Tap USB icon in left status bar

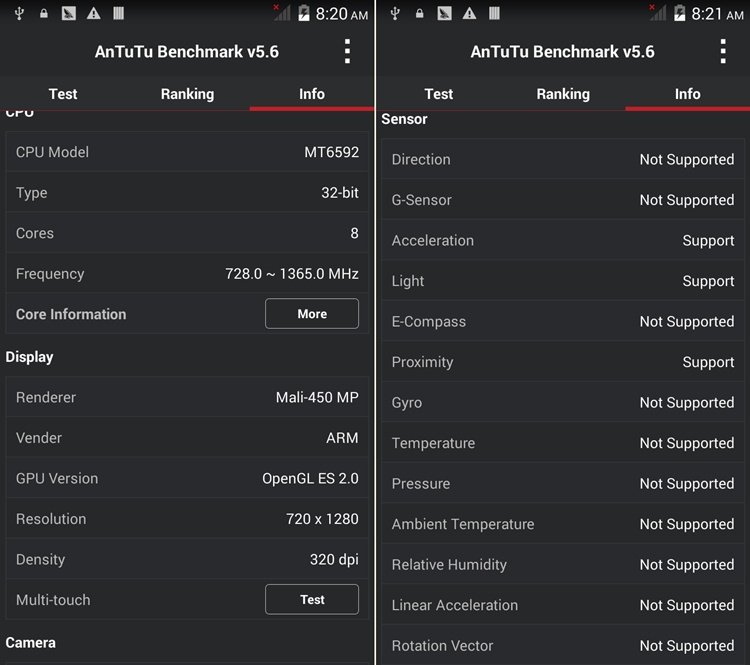[18, 14]
